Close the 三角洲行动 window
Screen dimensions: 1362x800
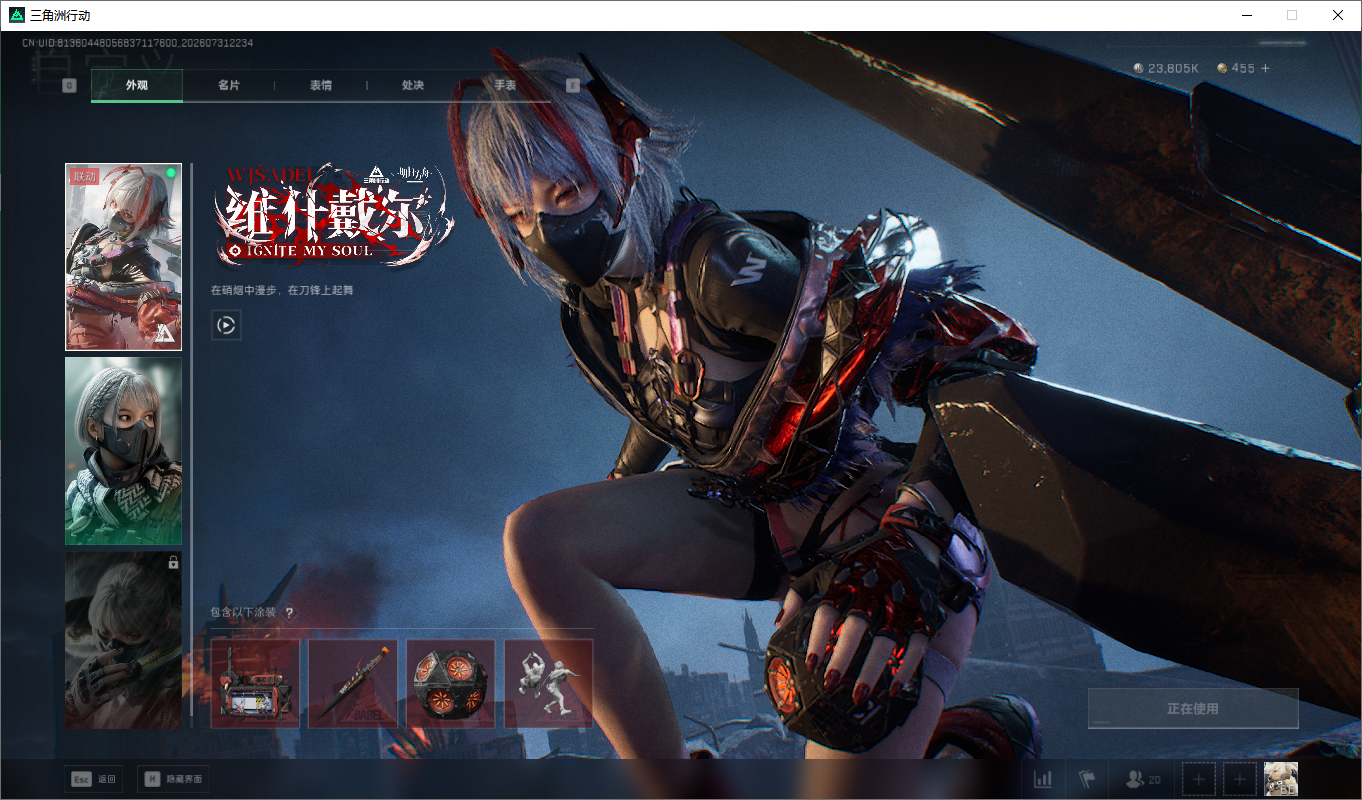(x=1338, y=15)
